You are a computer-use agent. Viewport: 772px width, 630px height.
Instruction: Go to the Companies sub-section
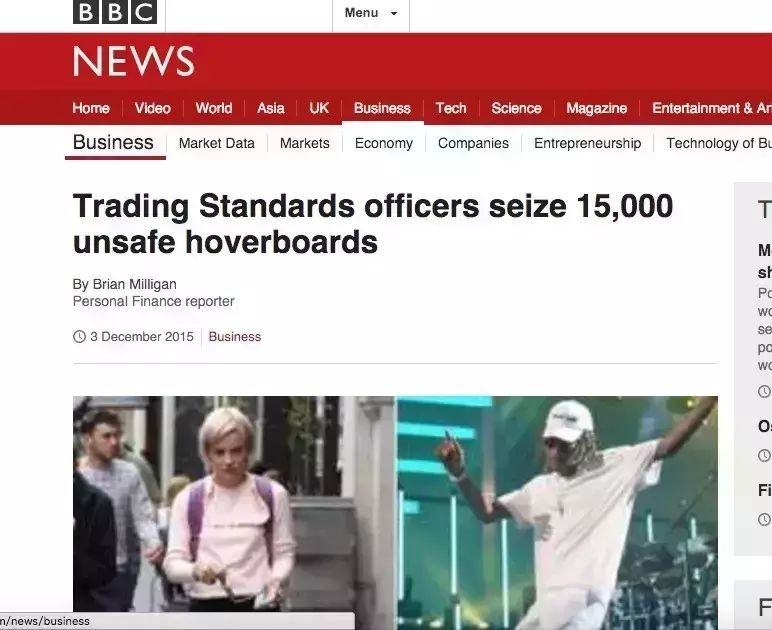point(474,143)
